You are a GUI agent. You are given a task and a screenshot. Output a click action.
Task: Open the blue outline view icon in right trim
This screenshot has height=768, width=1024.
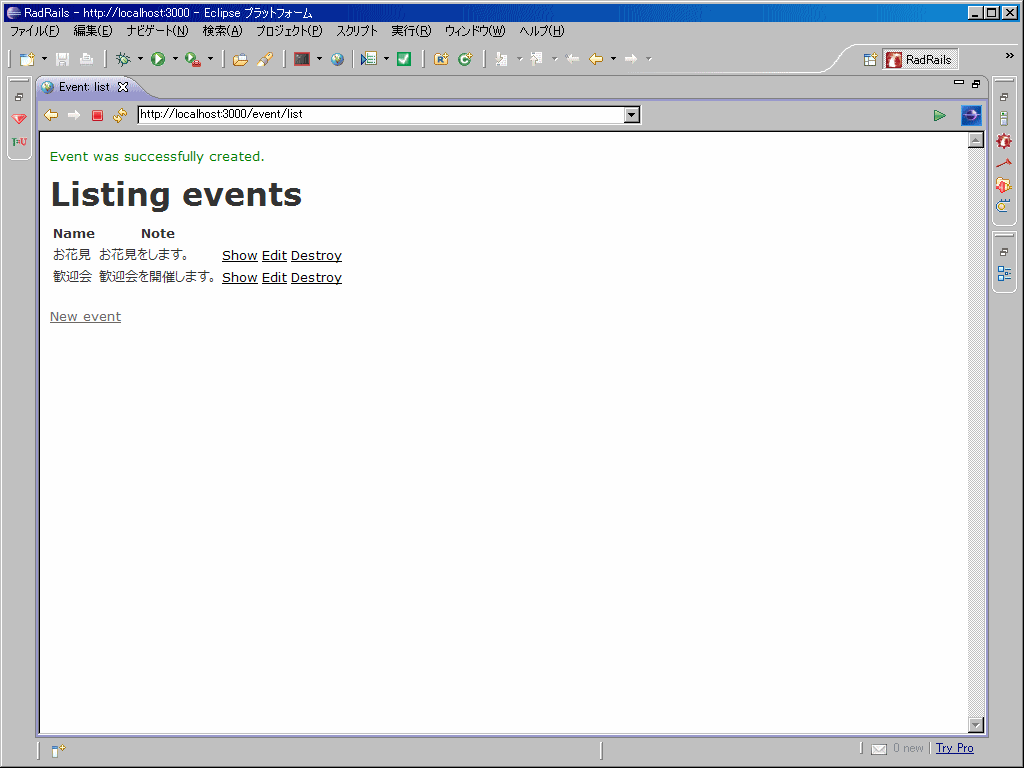tap(1004, 274)
